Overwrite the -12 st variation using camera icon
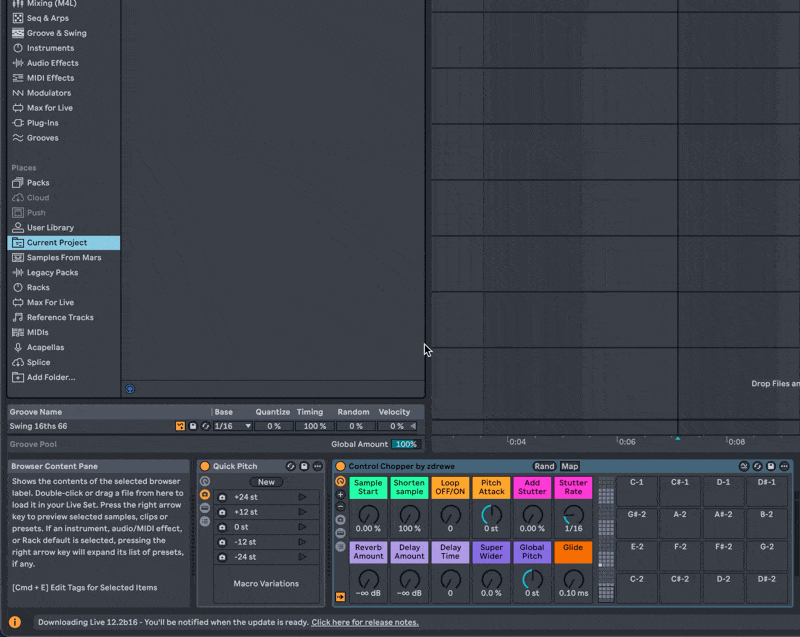Image resolution: width=800 pixels, height=637 pixels. 222,542
